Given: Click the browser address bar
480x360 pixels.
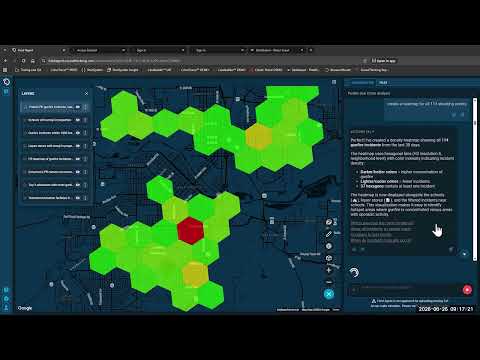Looking at the screenshot, I should pyautogui.click(x=200, y=61).
